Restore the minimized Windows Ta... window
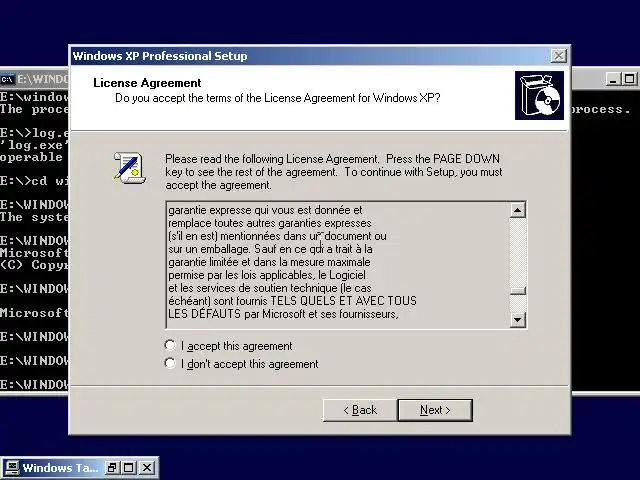Screen dimensions: 640x480 coord(111,467)
